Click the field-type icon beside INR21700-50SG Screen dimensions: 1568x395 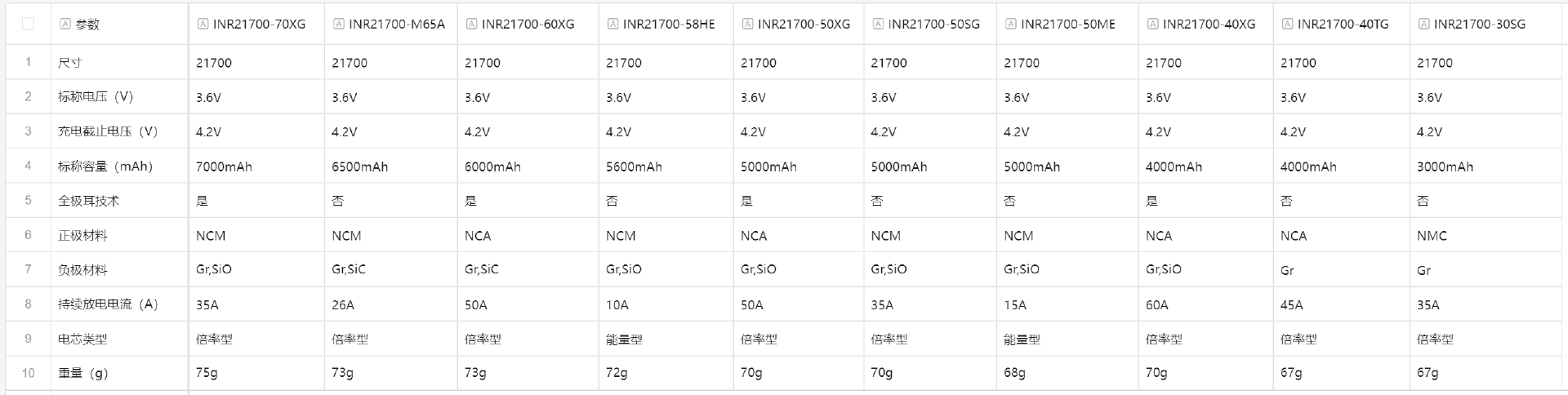point(878,24)
